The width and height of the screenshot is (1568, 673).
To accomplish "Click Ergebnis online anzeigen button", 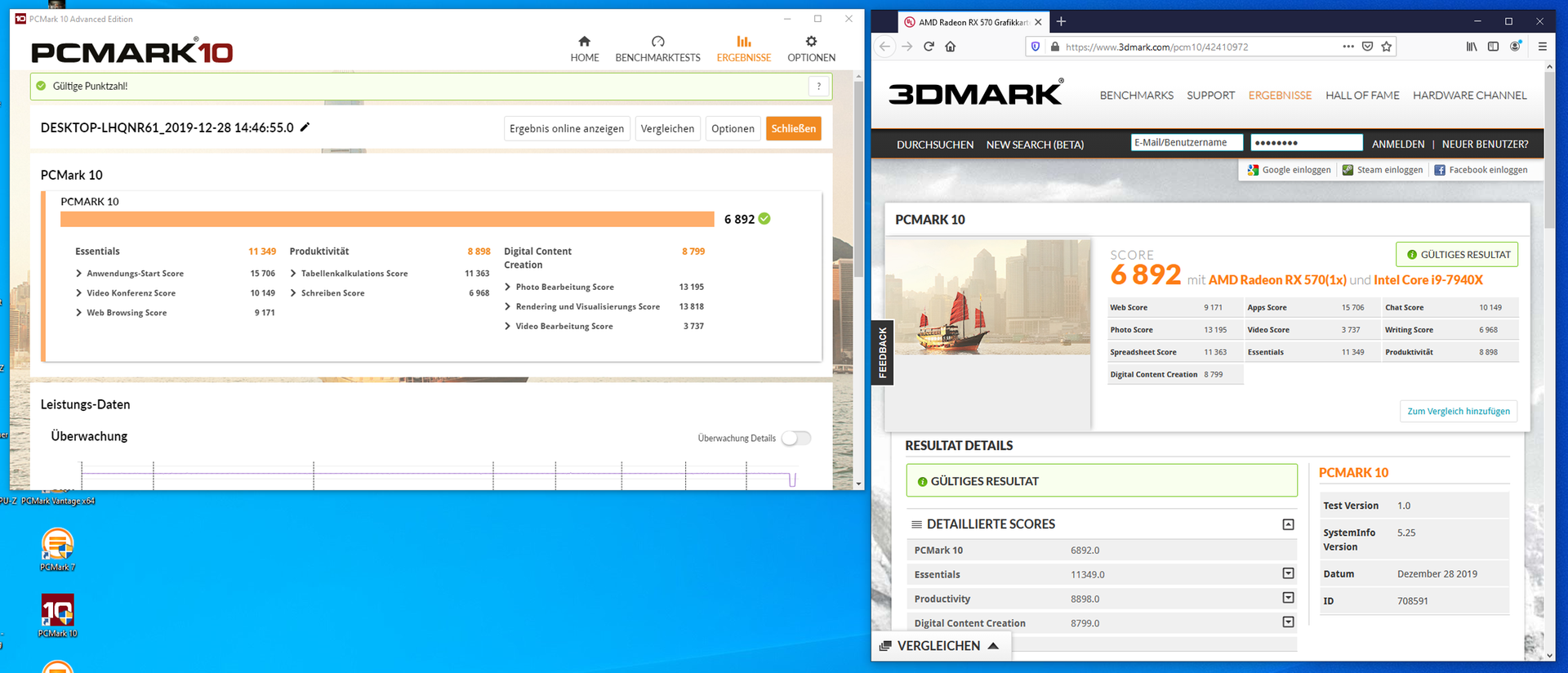I will (x=567, y=128).
